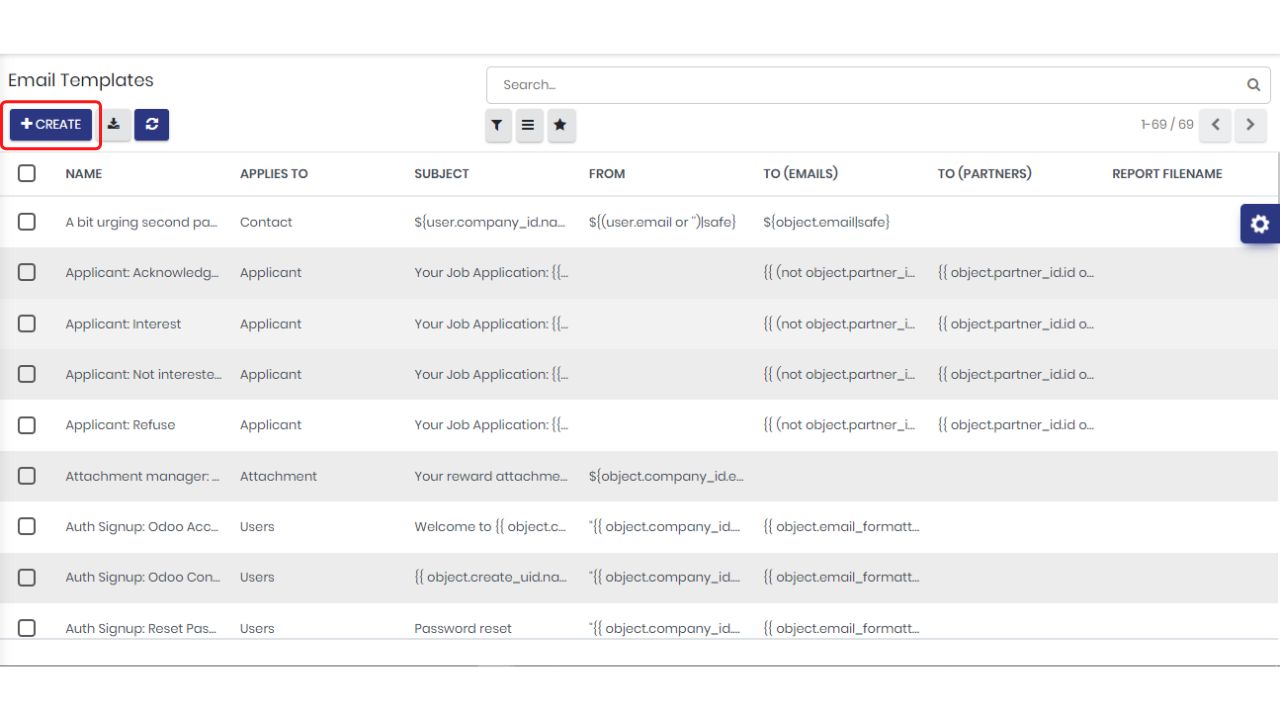The height and width of the screenshot is (720, 1280).
Task: Click the refresh icon button
Action: point(152,125)
